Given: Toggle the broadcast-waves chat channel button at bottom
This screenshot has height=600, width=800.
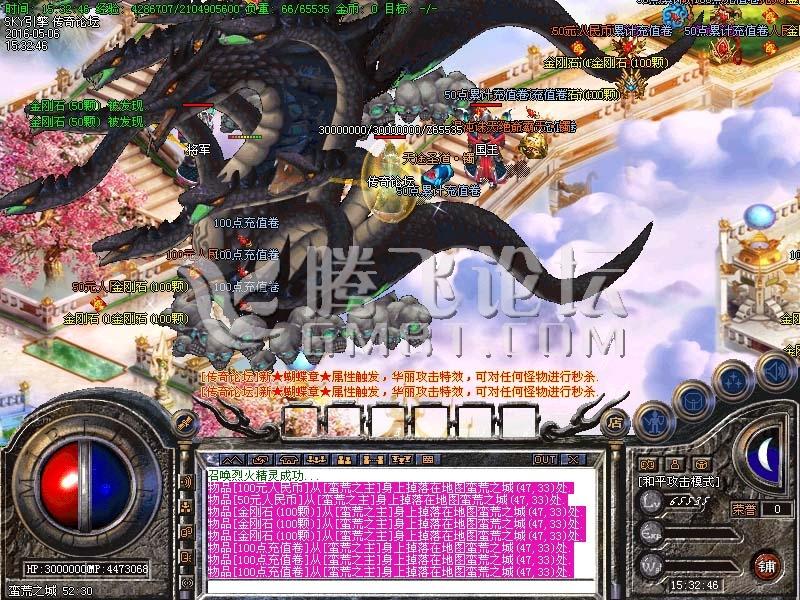Looking at the screenshot, I should (x=186, y=581).
